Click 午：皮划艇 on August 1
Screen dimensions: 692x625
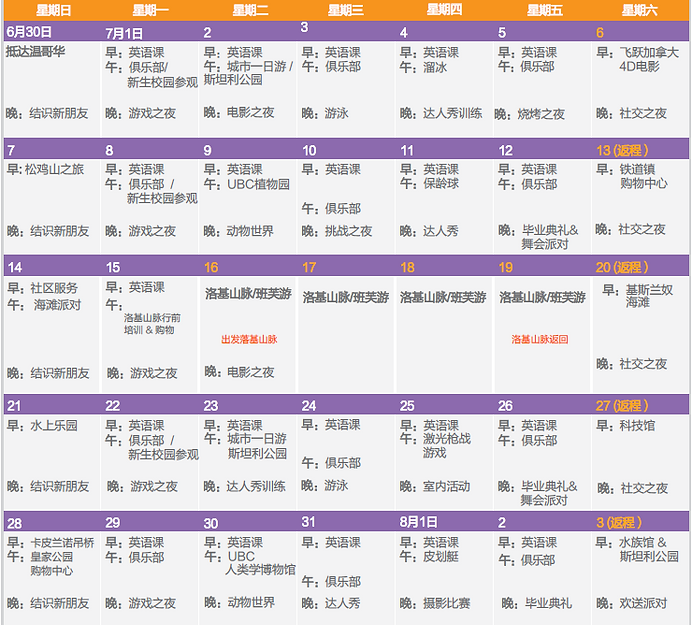[x=429, y=557]
